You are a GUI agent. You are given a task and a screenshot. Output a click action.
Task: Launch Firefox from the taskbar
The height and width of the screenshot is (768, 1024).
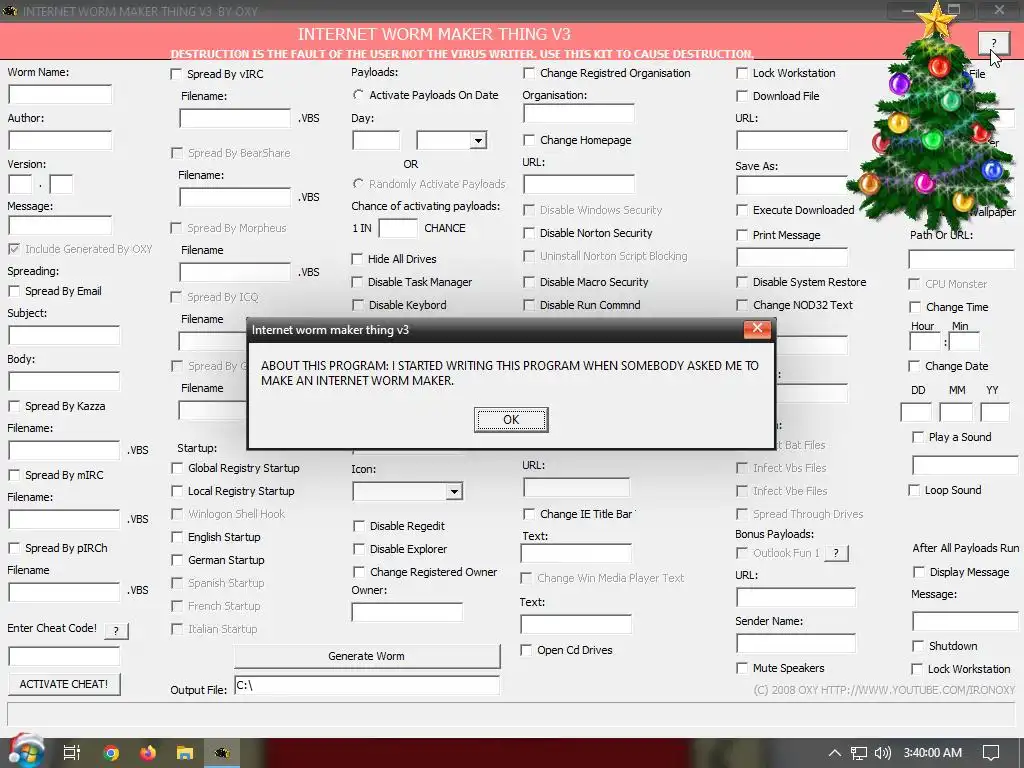(148, 753)
